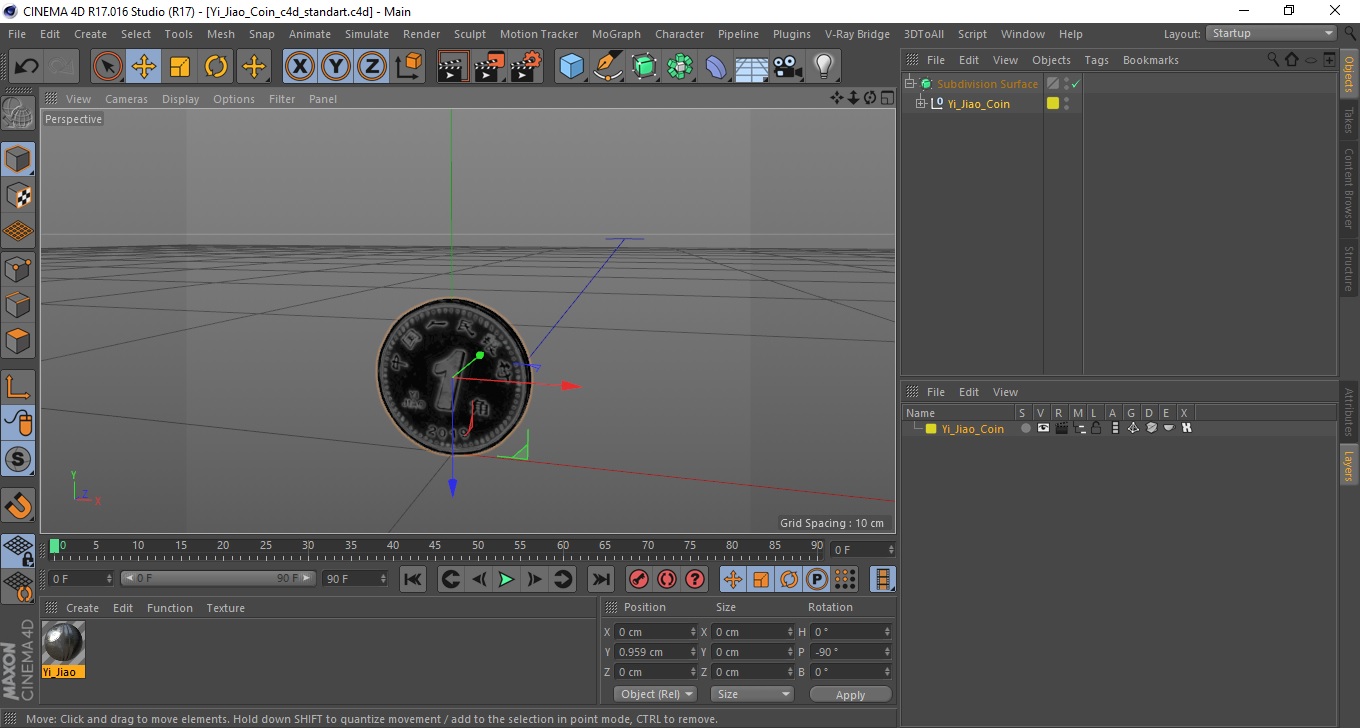Toggle layer Solo dot for Yi_Jiao_Coin
Viewport: 1360px width, 728px height.
1025,428
